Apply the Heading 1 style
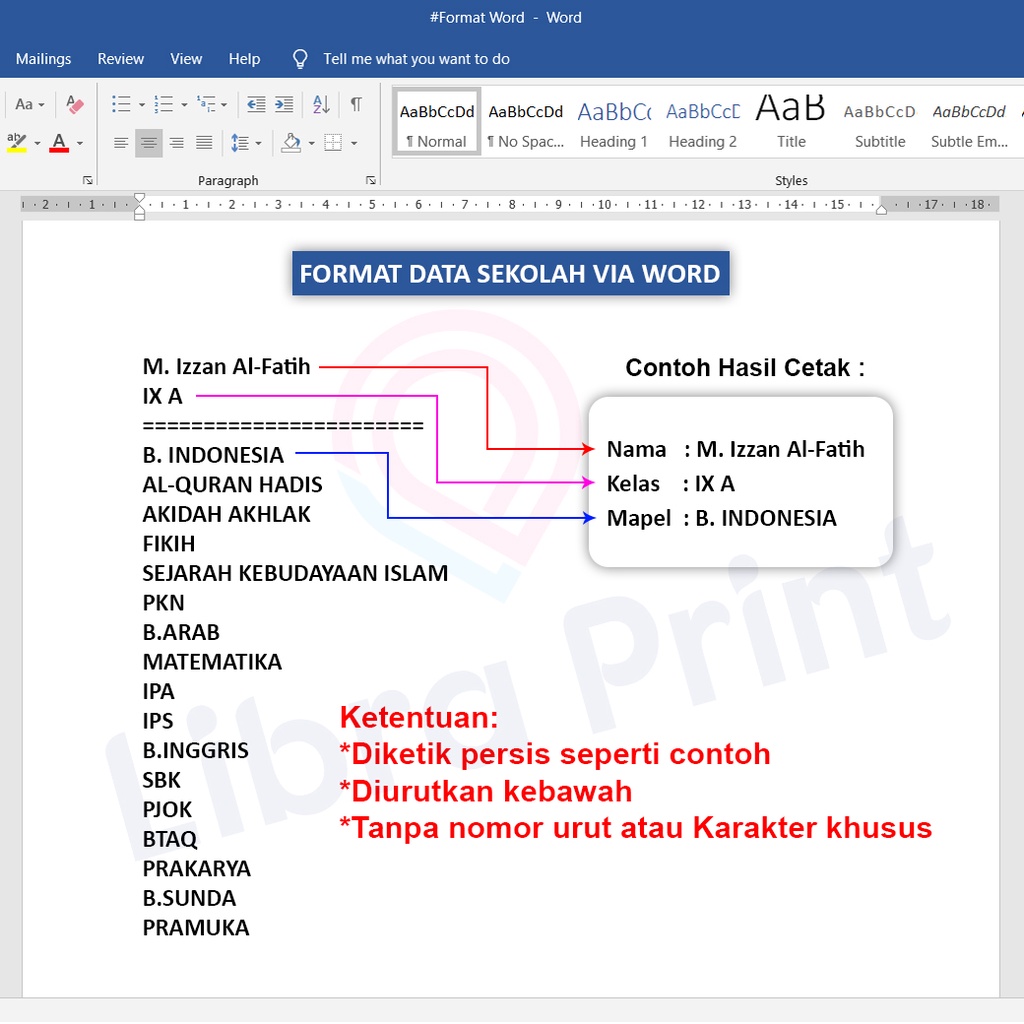 (x=613, y=123)
